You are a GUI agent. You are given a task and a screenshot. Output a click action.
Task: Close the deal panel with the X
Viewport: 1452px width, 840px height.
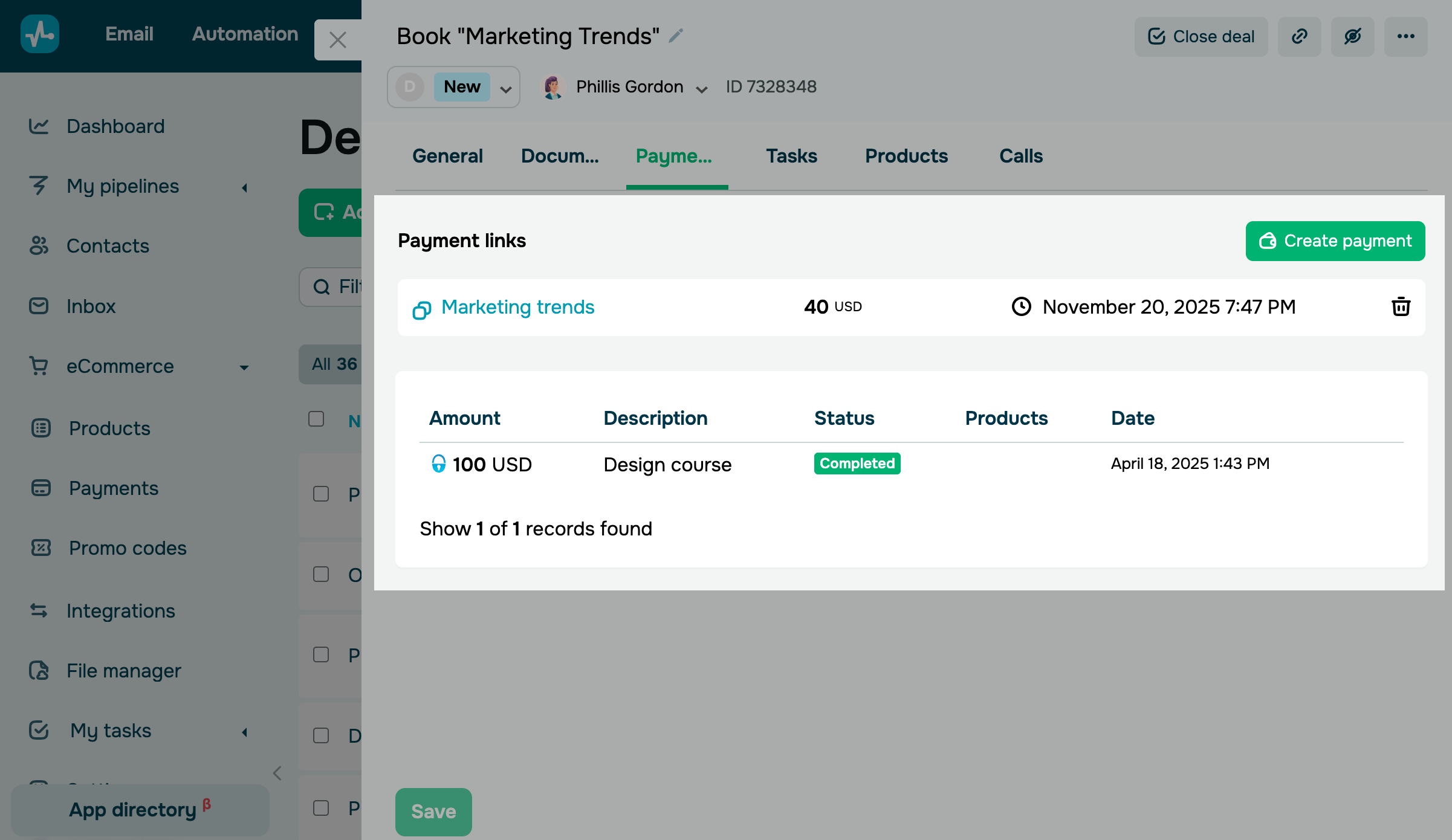click(x=337, y=40)
